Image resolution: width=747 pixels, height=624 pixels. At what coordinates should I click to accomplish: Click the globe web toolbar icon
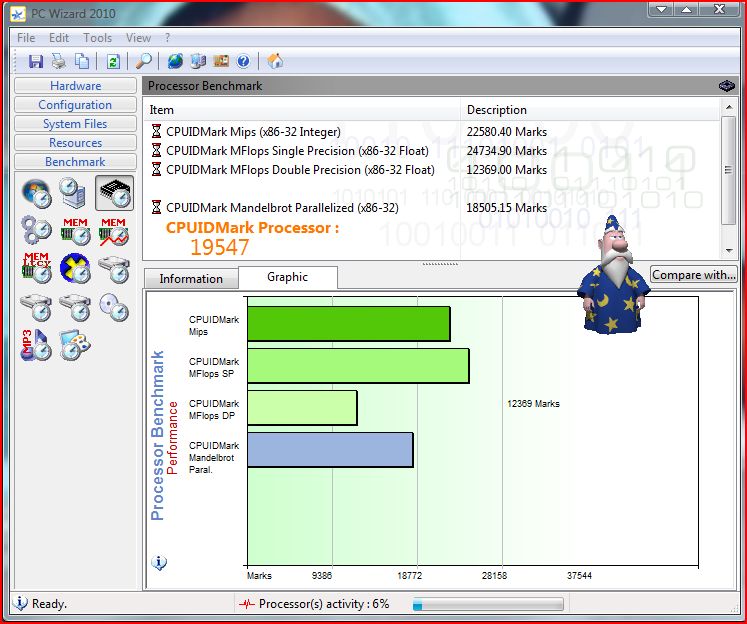[175, 61]
